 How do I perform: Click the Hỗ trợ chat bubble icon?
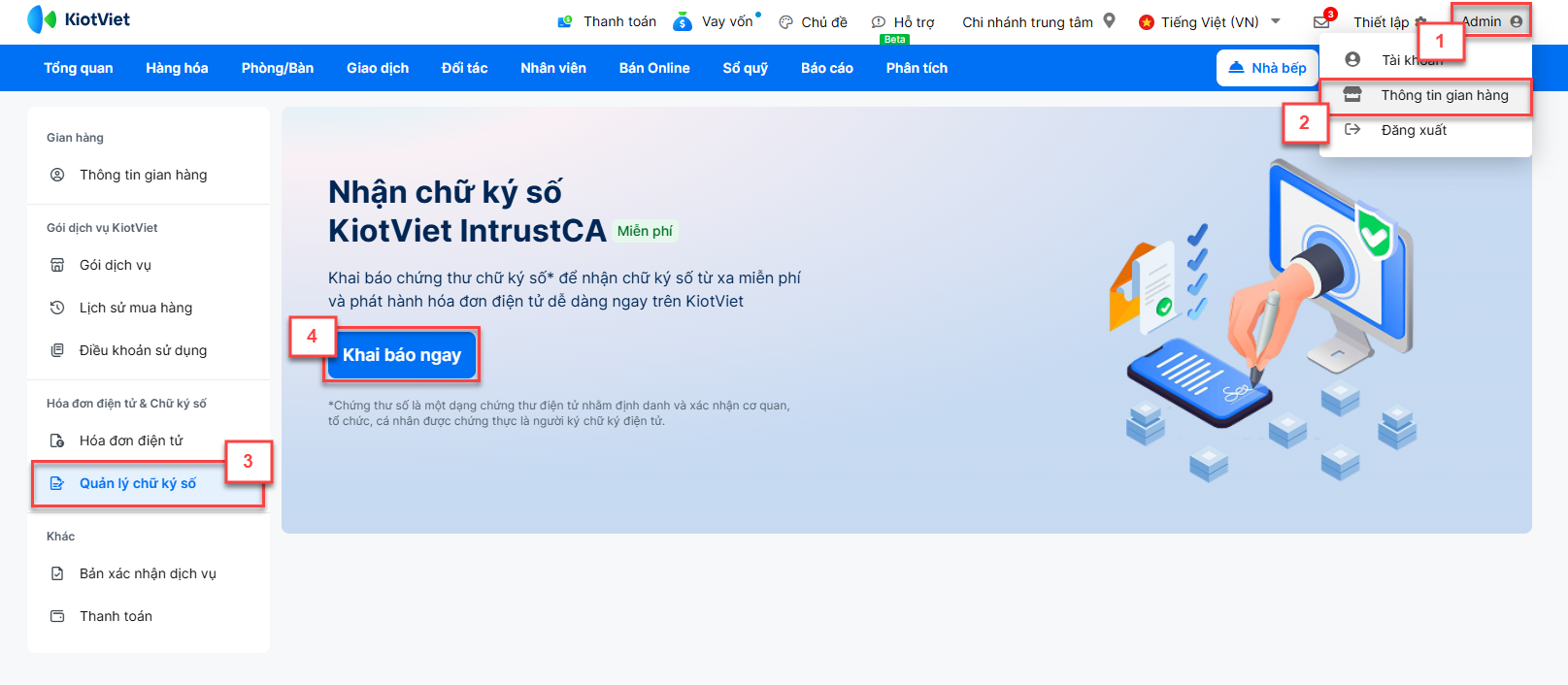(879, 22)
